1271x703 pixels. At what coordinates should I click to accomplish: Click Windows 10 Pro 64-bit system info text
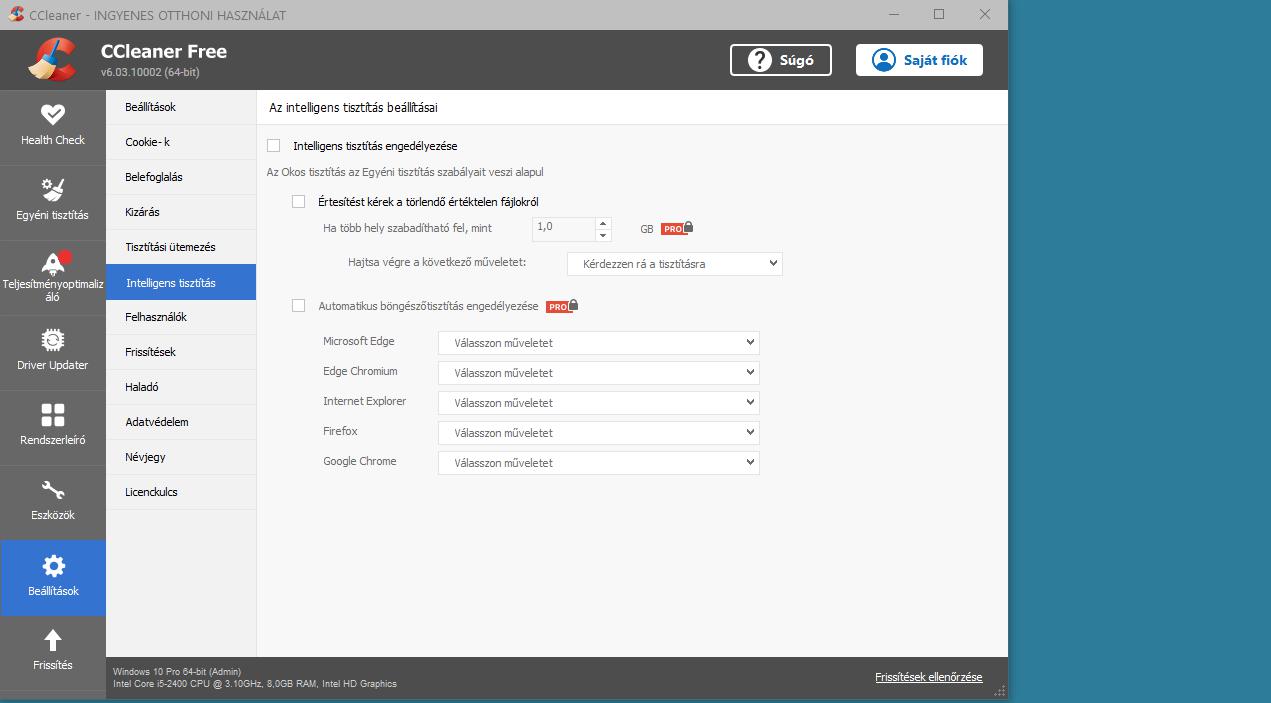(x=177, y=672)
